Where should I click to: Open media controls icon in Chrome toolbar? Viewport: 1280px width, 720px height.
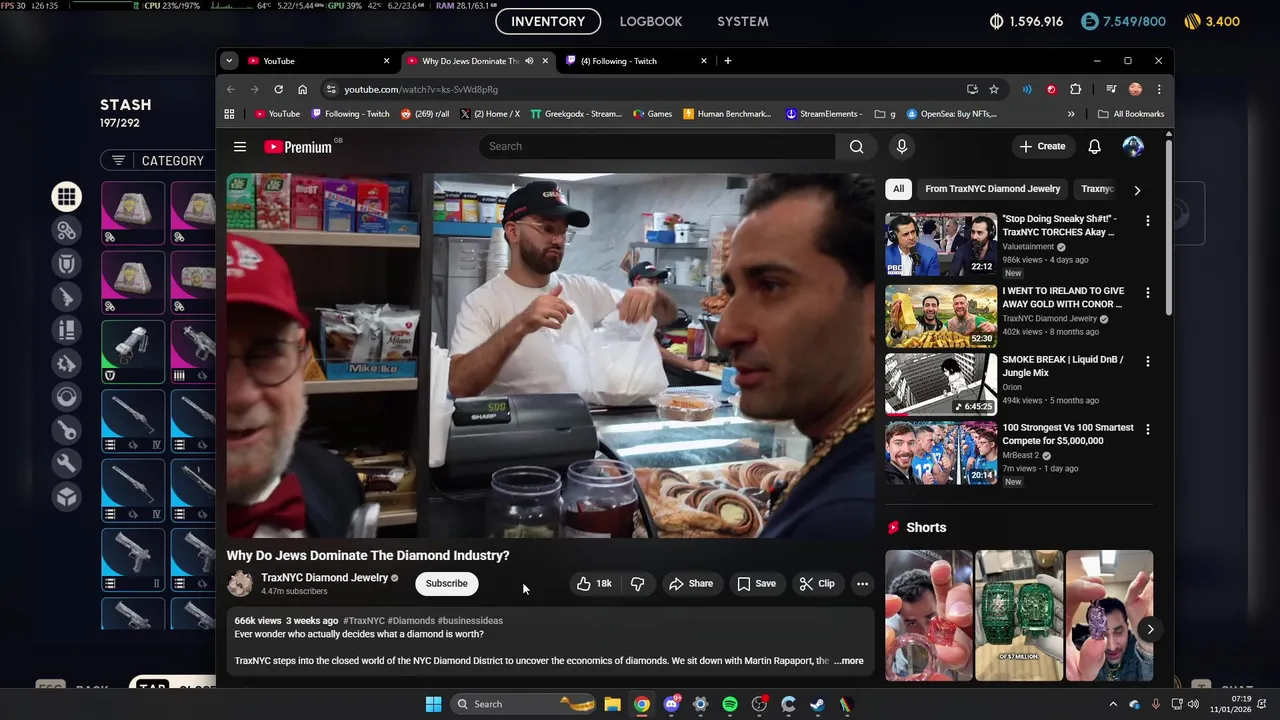1111,89
